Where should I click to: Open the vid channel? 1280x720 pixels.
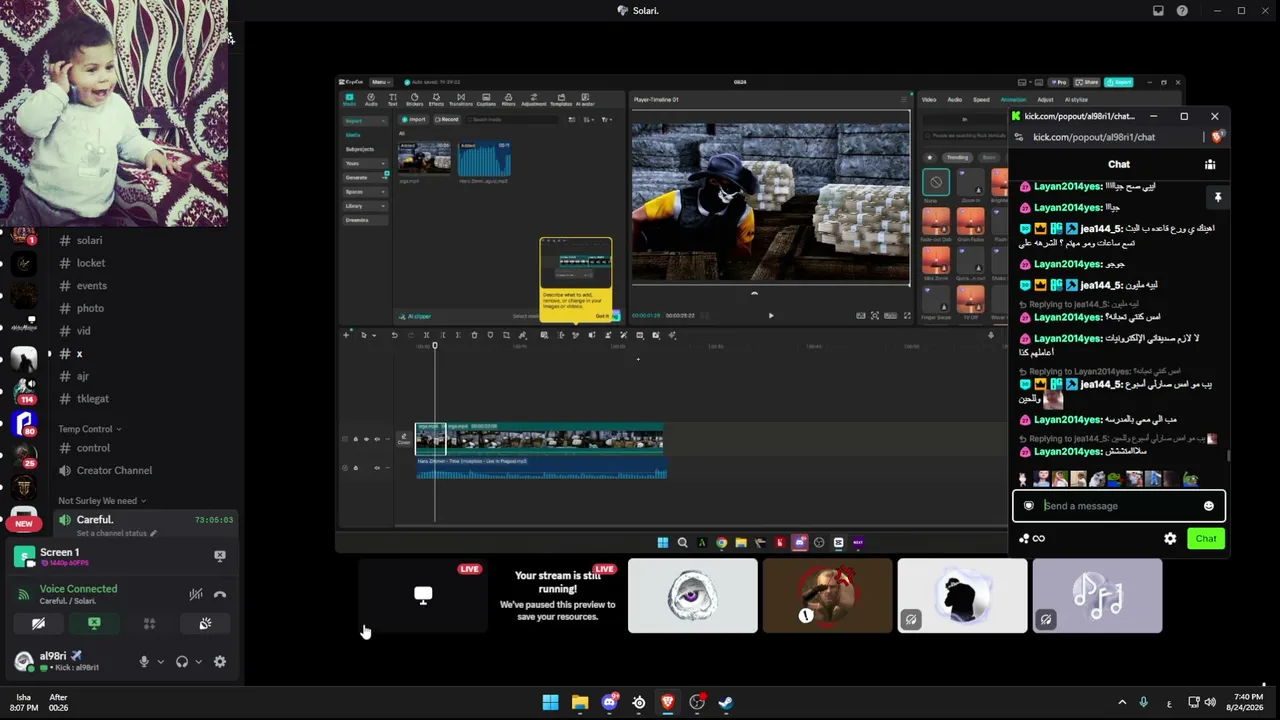point(83,331)
